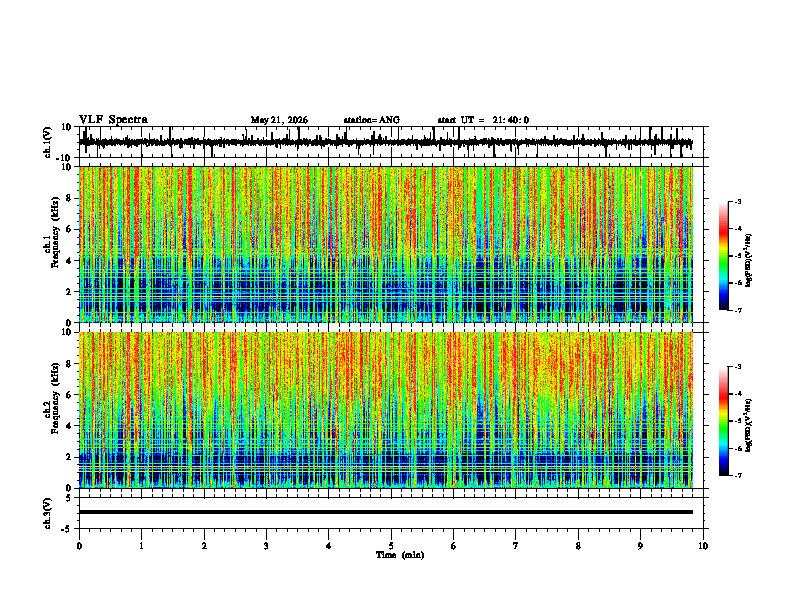Click the start UT 21:40:0 label

pyautogui.click(x=483, y=120)
